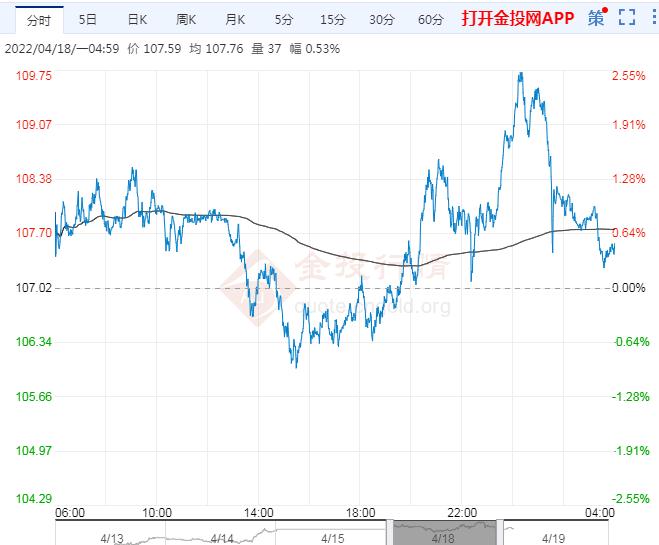Click 4/13 in the bottom navigator

(112, 538)
